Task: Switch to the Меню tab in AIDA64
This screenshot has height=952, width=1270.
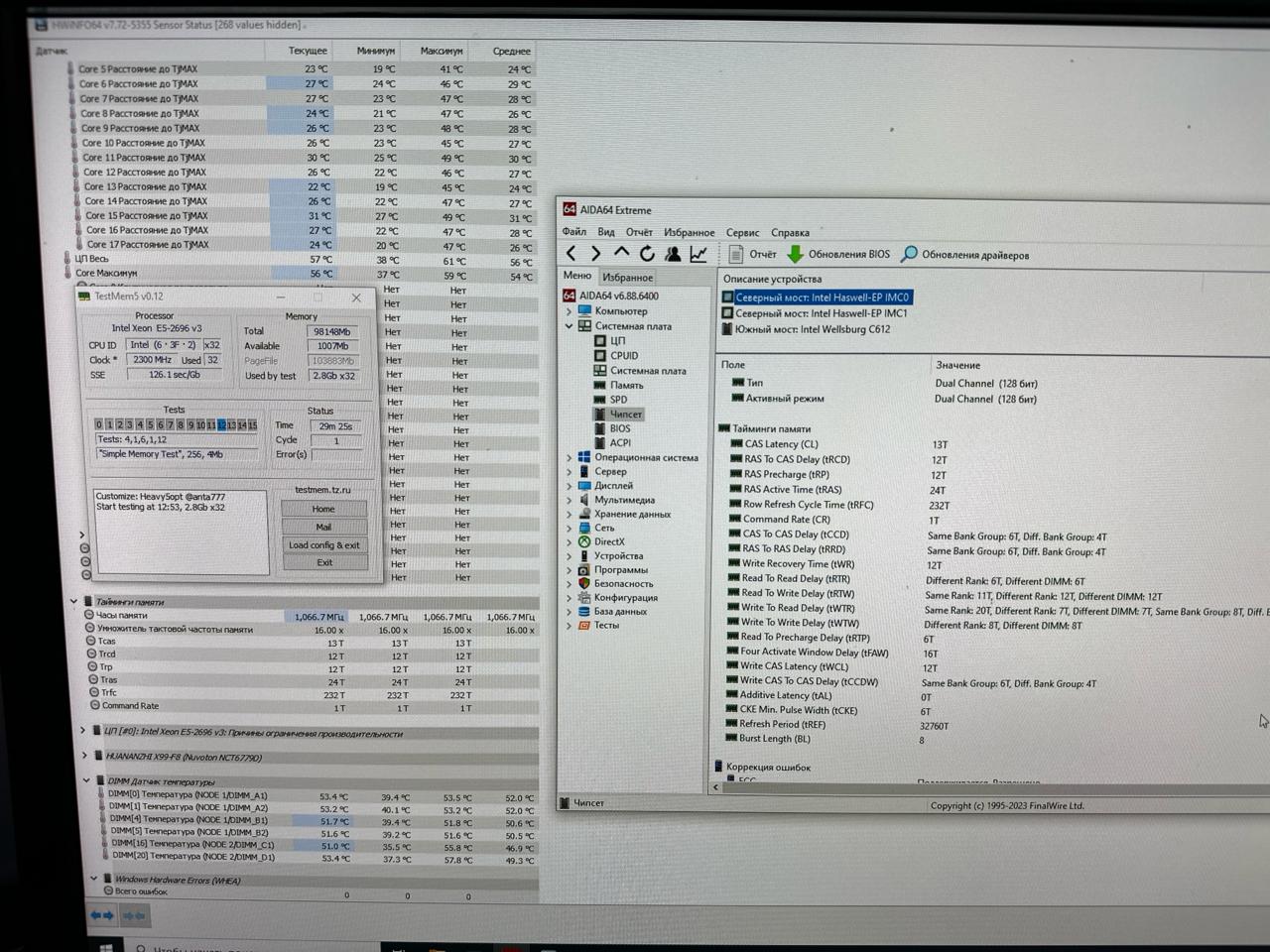Action: click(x=577, y=276)
